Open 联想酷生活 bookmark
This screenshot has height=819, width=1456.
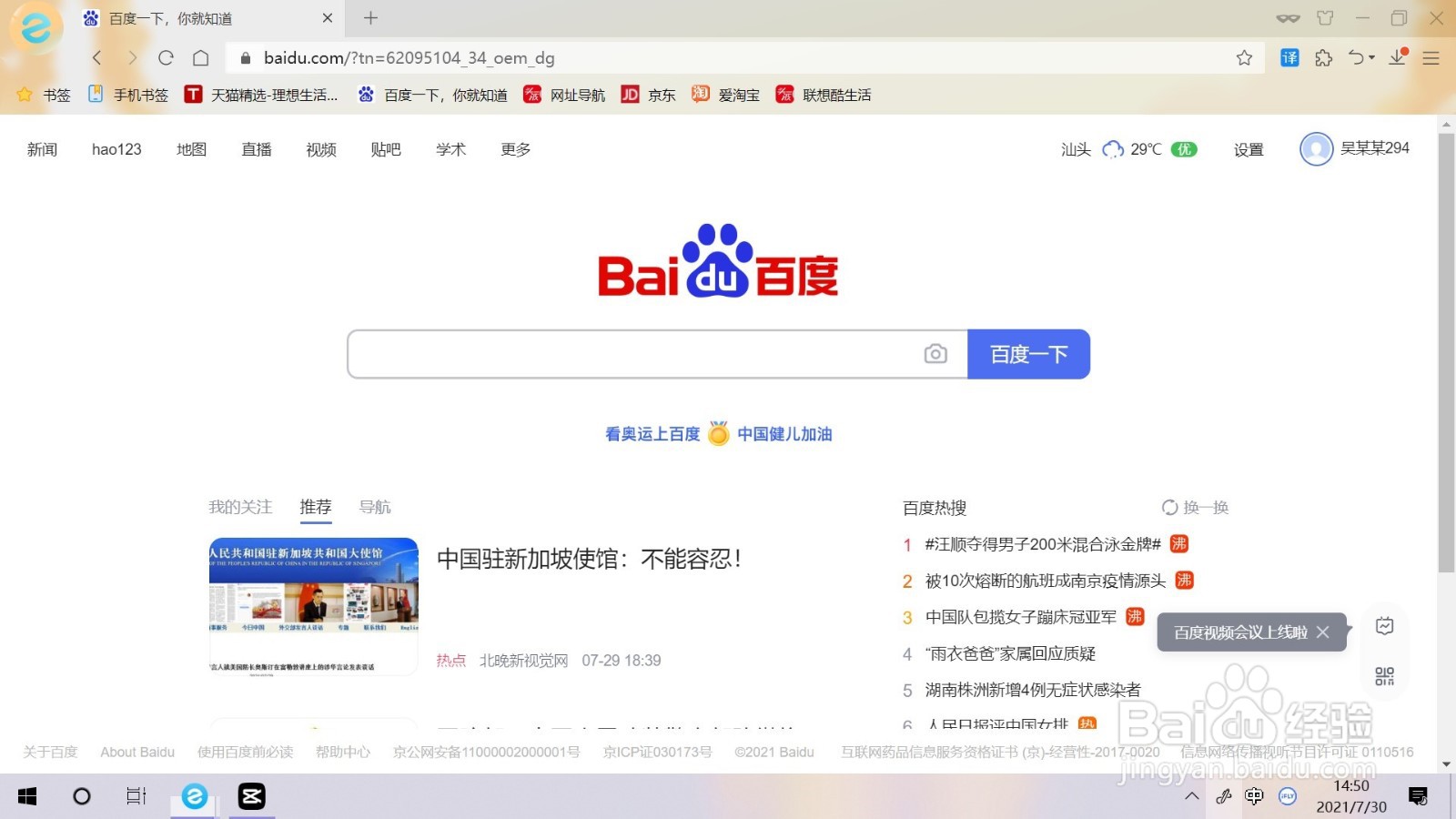click(824, 95)
